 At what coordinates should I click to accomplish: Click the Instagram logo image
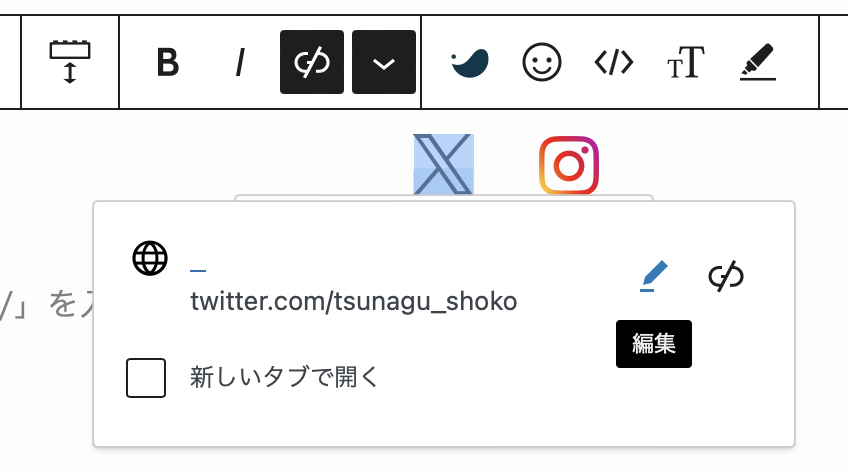point(569,165)
